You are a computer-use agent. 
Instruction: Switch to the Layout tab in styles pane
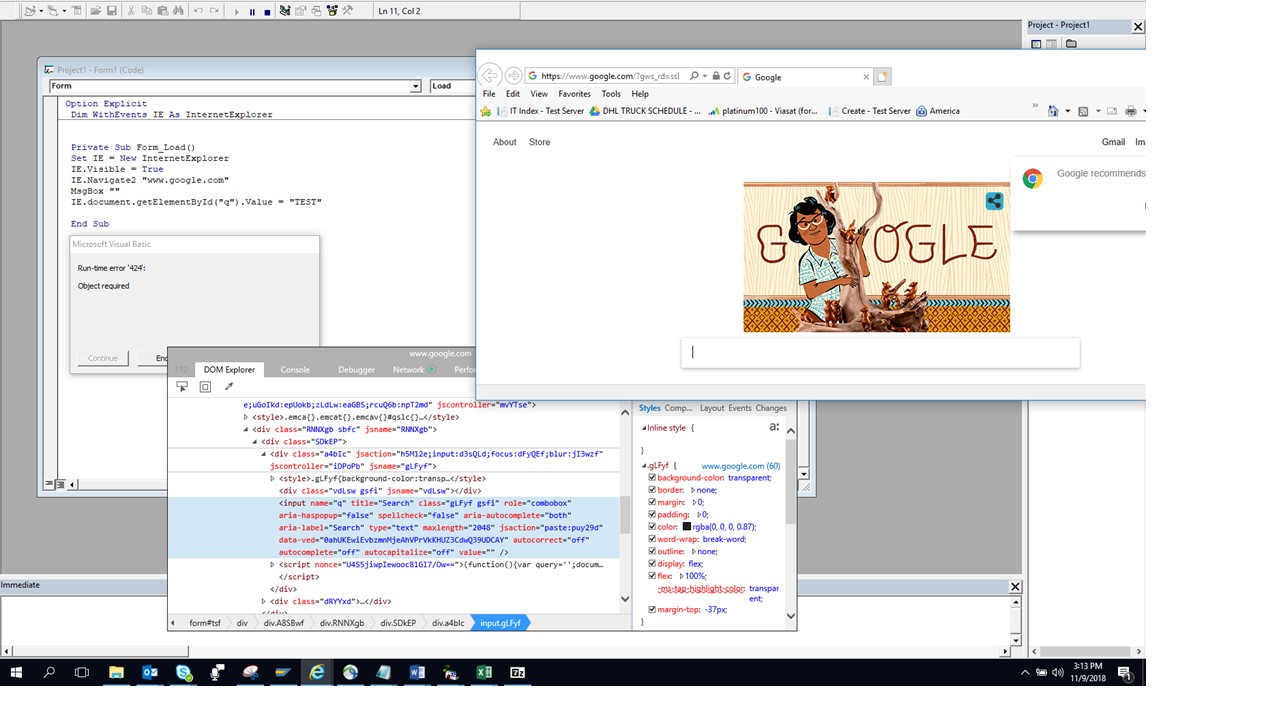pos(712,408)
